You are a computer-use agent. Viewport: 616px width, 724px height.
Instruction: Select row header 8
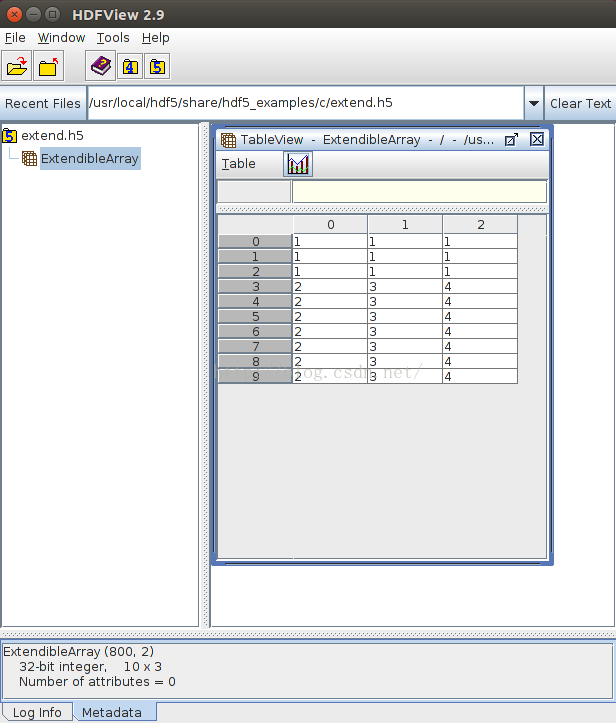coord(255,362)
